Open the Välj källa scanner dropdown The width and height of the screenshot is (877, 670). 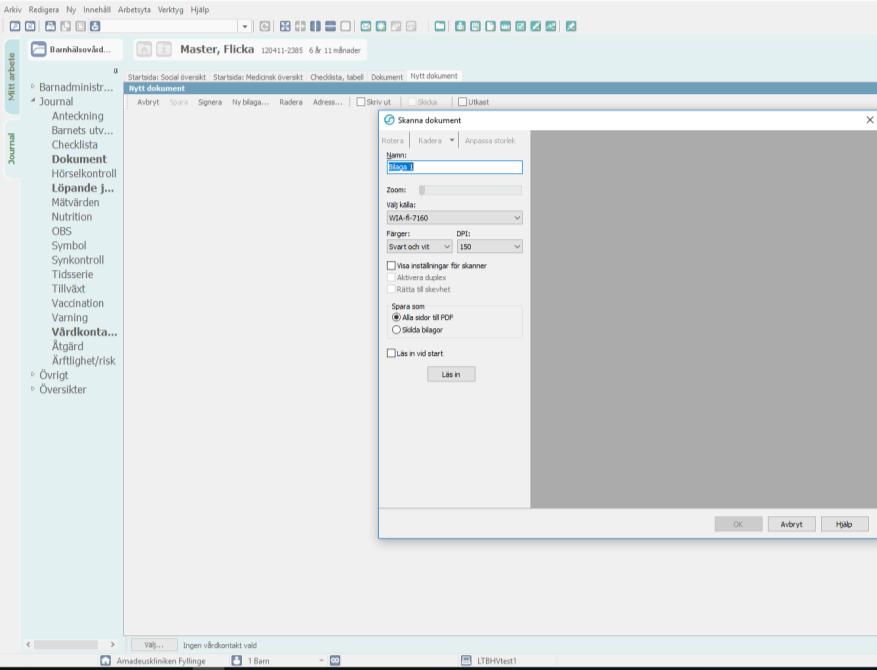point(454,218)
